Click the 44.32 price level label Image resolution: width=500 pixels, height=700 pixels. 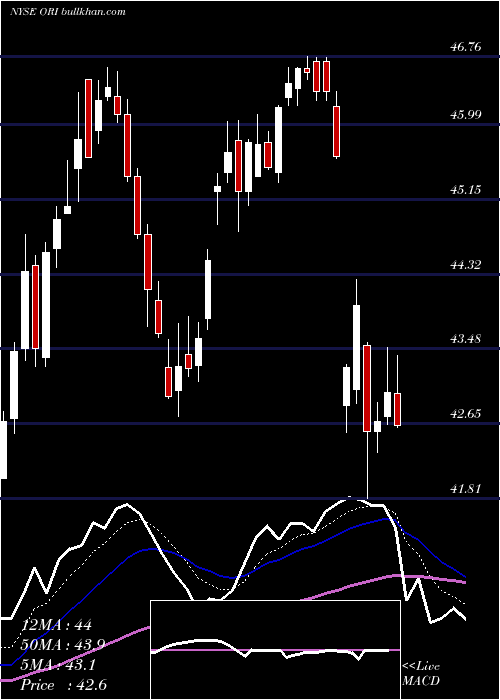(466, 265)
